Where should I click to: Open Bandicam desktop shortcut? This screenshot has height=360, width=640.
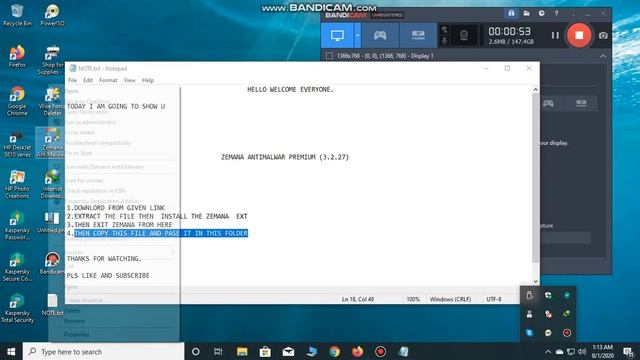point(52,263)
